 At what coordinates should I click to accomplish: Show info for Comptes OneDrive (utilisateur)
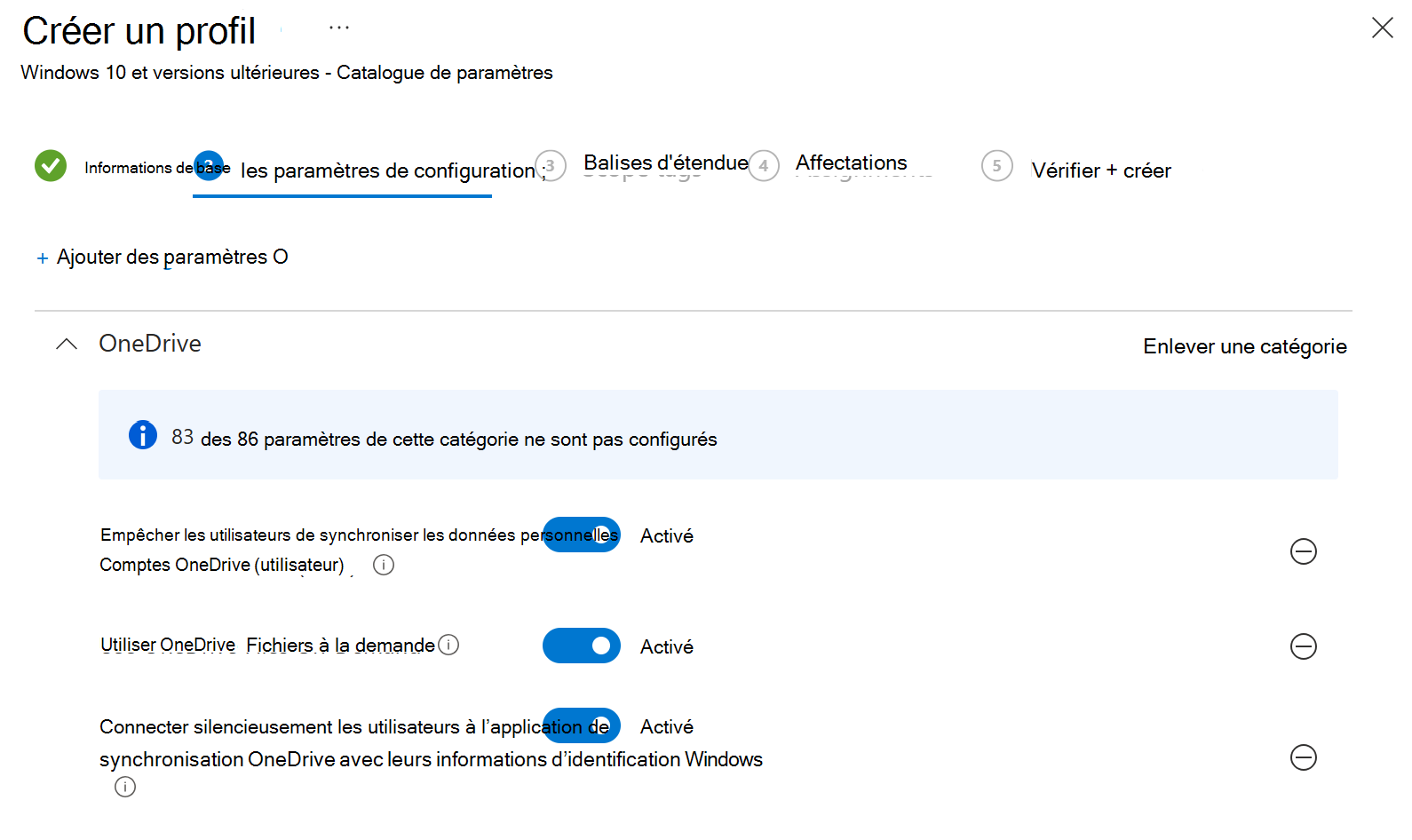[x=384, y=565]
